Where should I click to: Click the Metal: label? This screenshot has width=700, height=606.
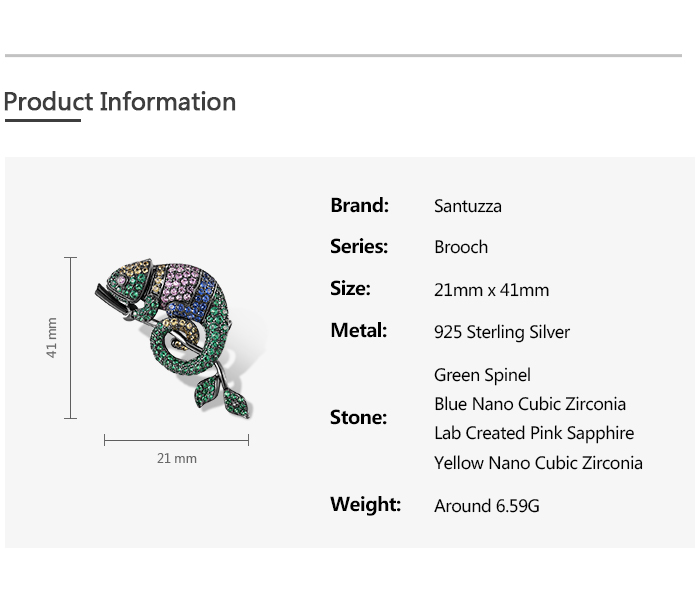coord(358,331)
